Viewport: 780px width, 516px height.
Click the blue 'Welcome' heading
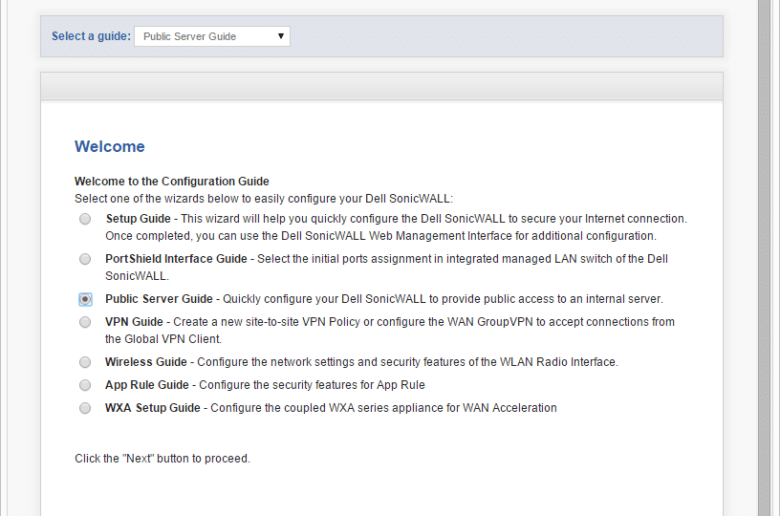point(109,146)
